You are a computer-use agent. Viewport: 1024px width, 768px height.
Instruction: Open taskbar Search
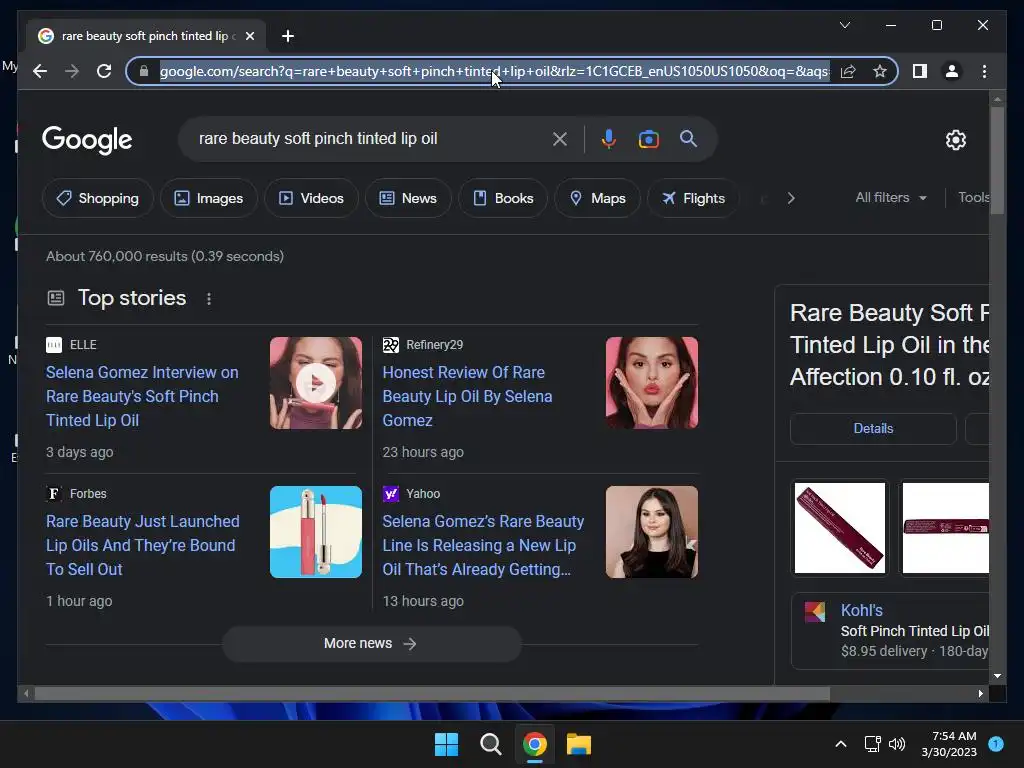tap(490, 744)
